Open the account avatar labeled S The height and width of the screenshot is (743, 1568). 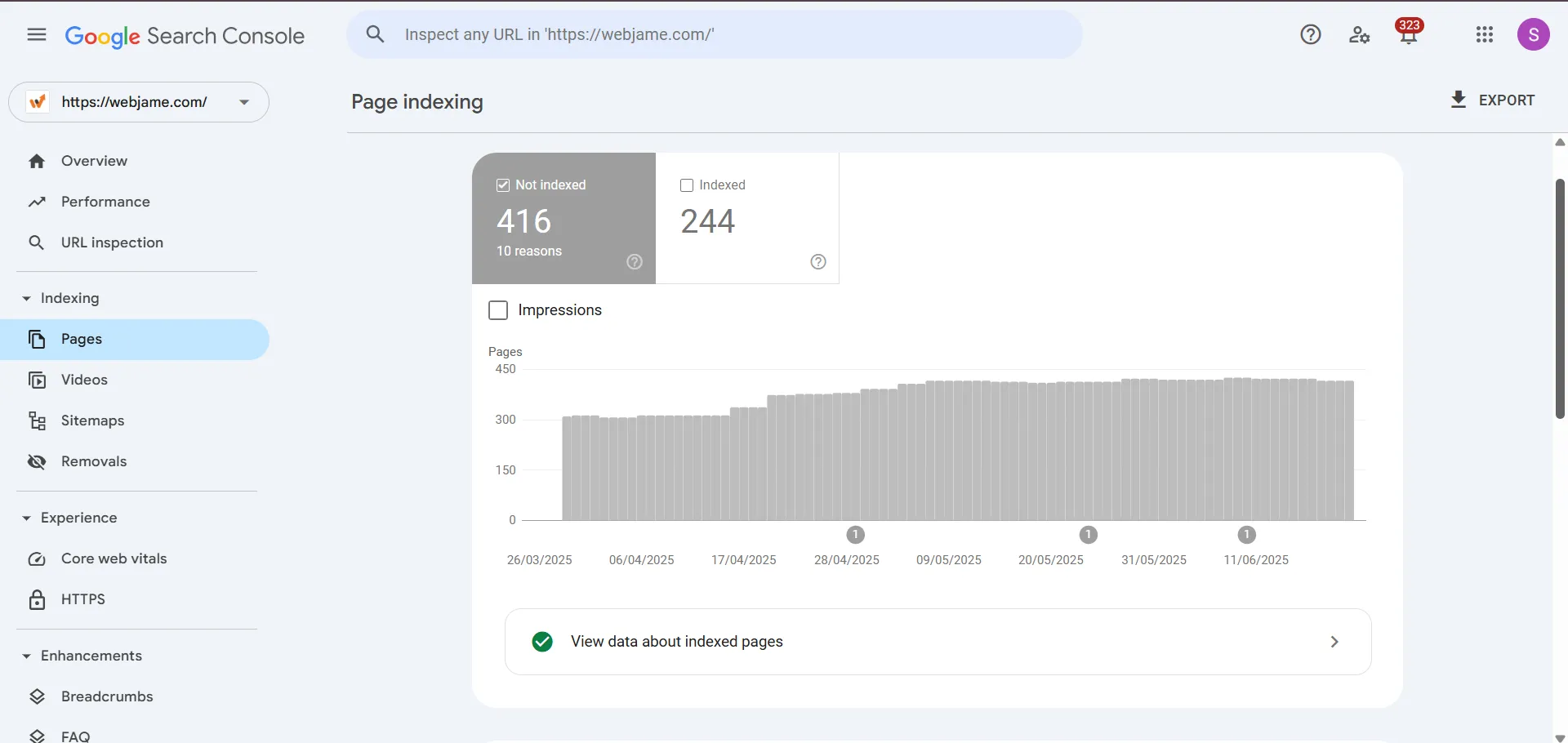[x=1534, y=34]
